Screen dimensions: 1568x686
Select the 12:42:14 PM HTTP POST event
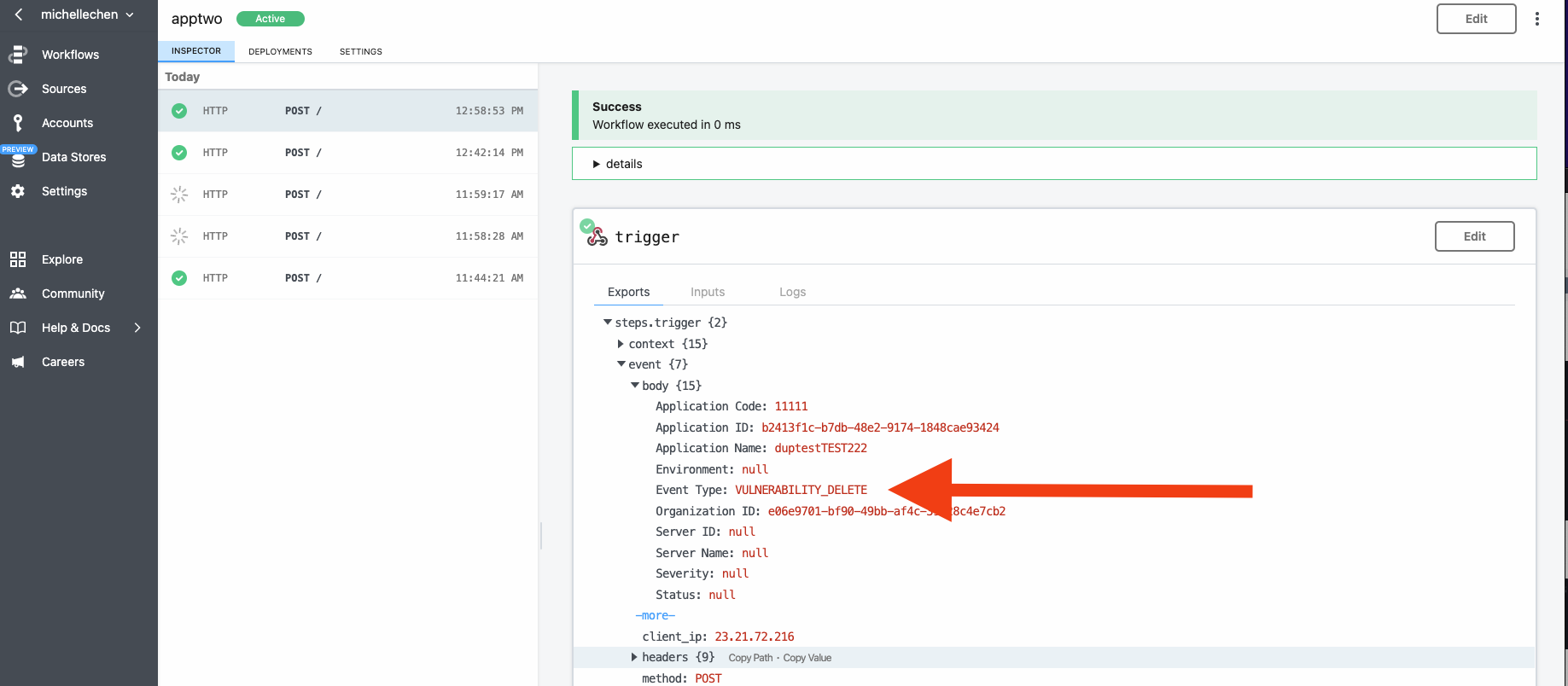point(347,153)
